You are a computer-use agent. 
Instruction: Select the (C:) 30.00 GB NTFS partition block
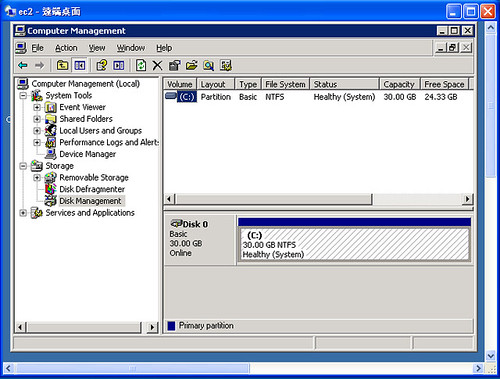pyautogui.click(x=354, y=244)
